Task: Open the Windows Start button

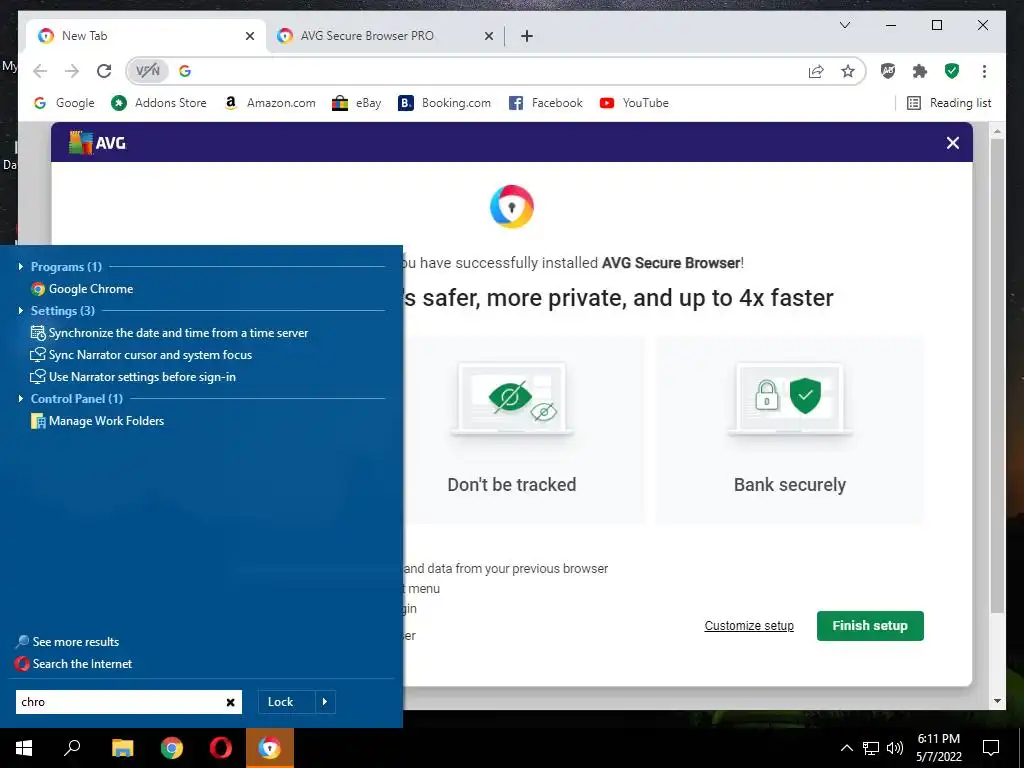Action: click(x=24, y=748)
